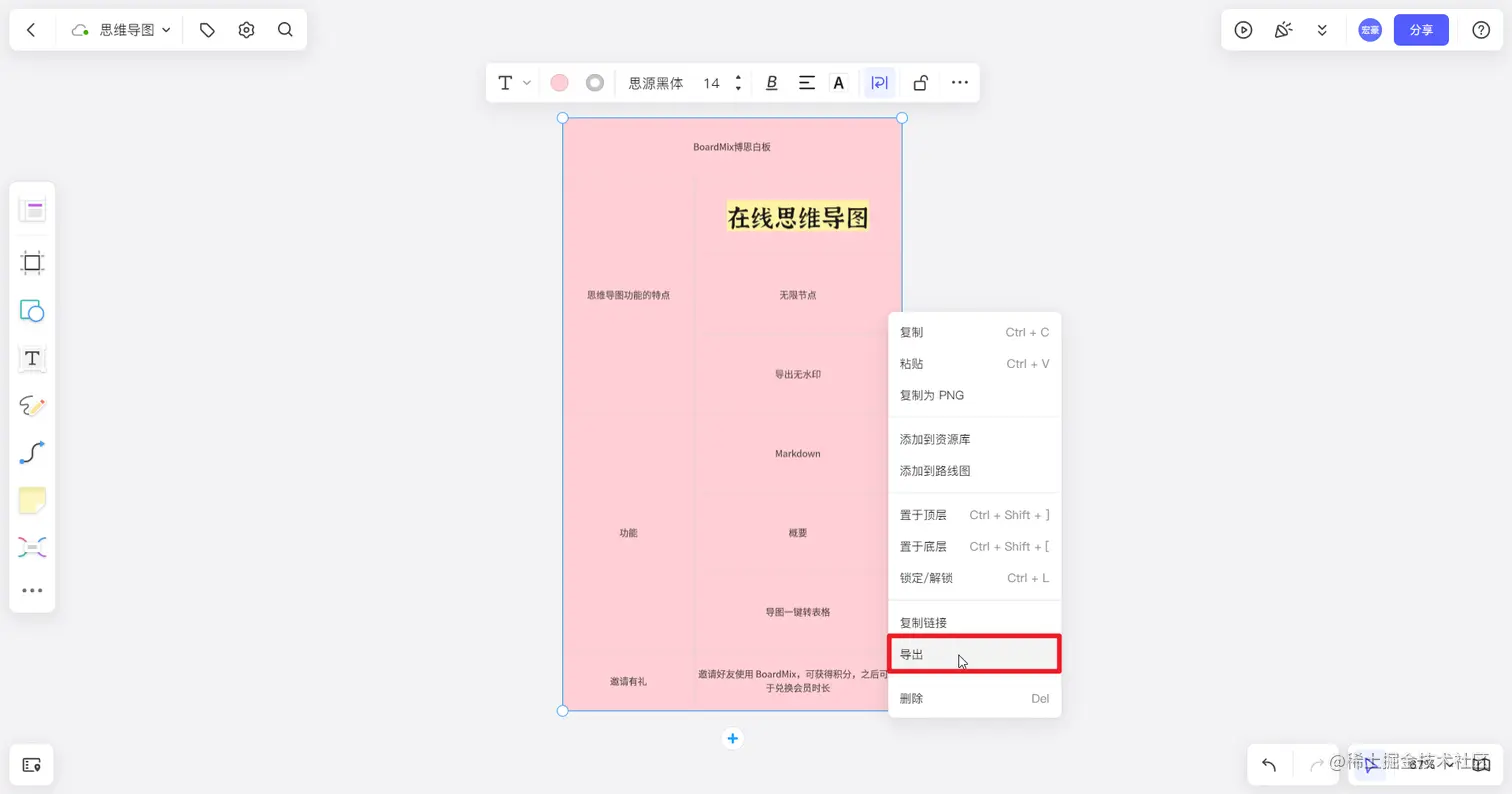Viewport: 1512px width, 794px height.
Task: Click the 宏豪 user avatar
Action: point(1369,30)
